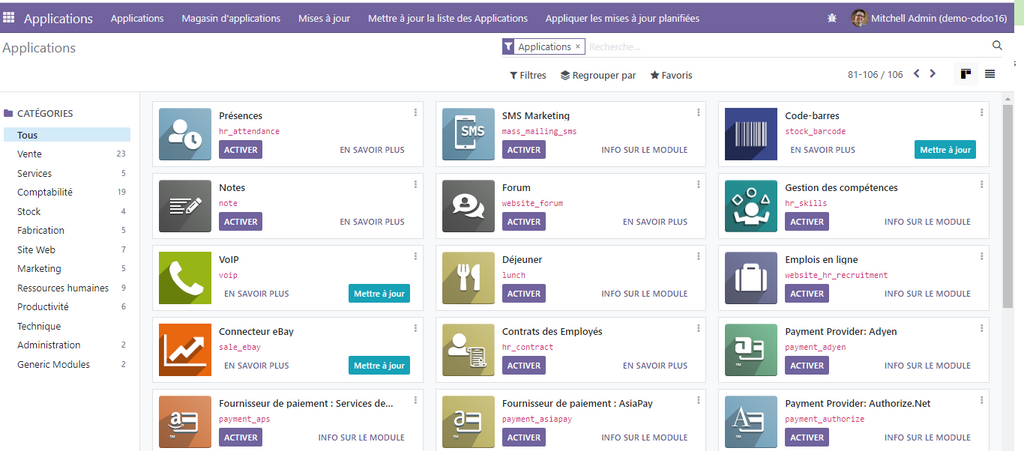Open the Notes card kebab menu

click(415, 184)
